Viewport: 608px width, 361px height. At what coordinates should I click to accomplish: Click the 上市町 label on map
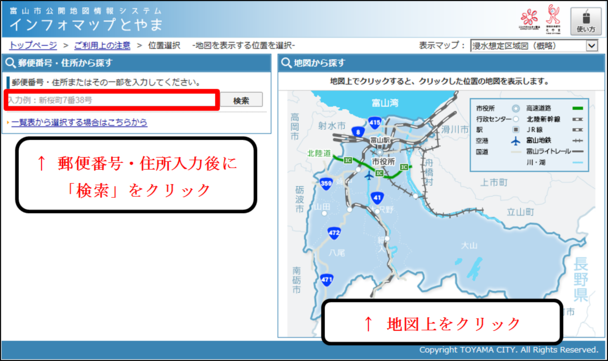tap(494, 182)
